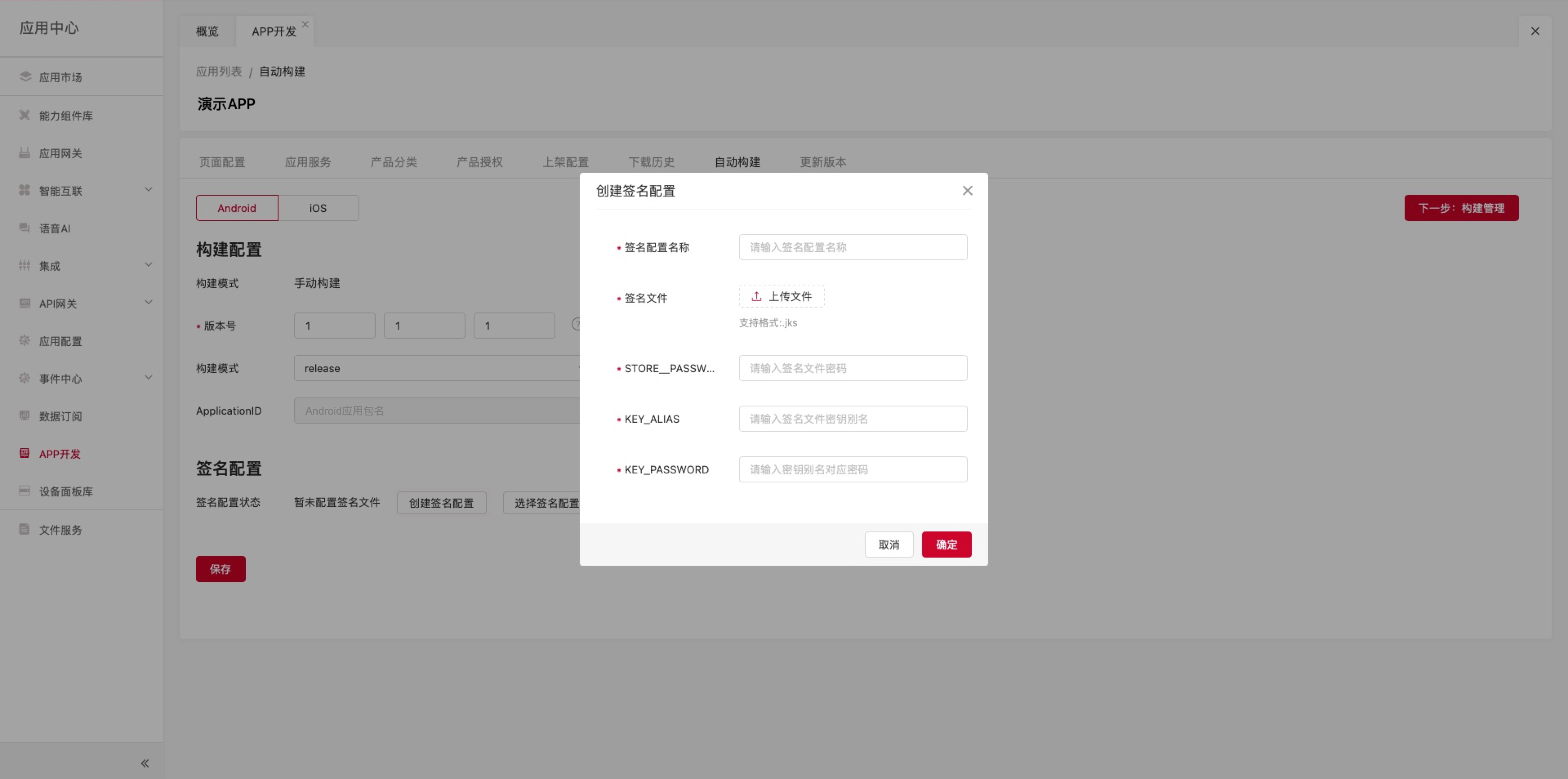1568x779 pixels.
Task: Collapse the sidebar with double-chevron icon
Action: [x=145, y=763]
